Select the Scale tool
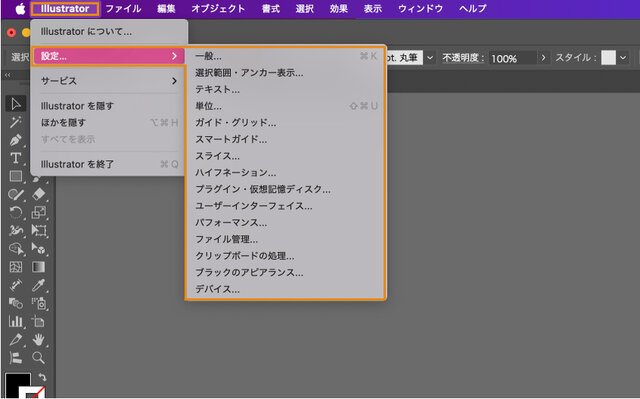This screenshot has height=399, width=640. (39, 213)
